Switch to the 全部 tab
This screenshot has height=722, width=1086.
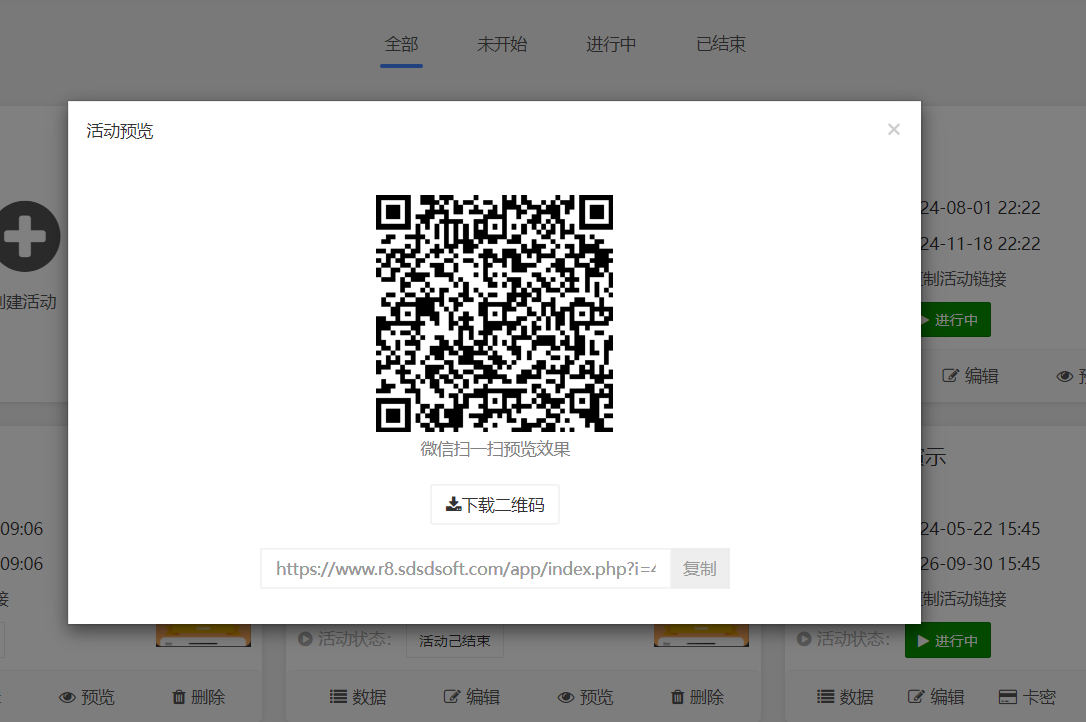401,44
